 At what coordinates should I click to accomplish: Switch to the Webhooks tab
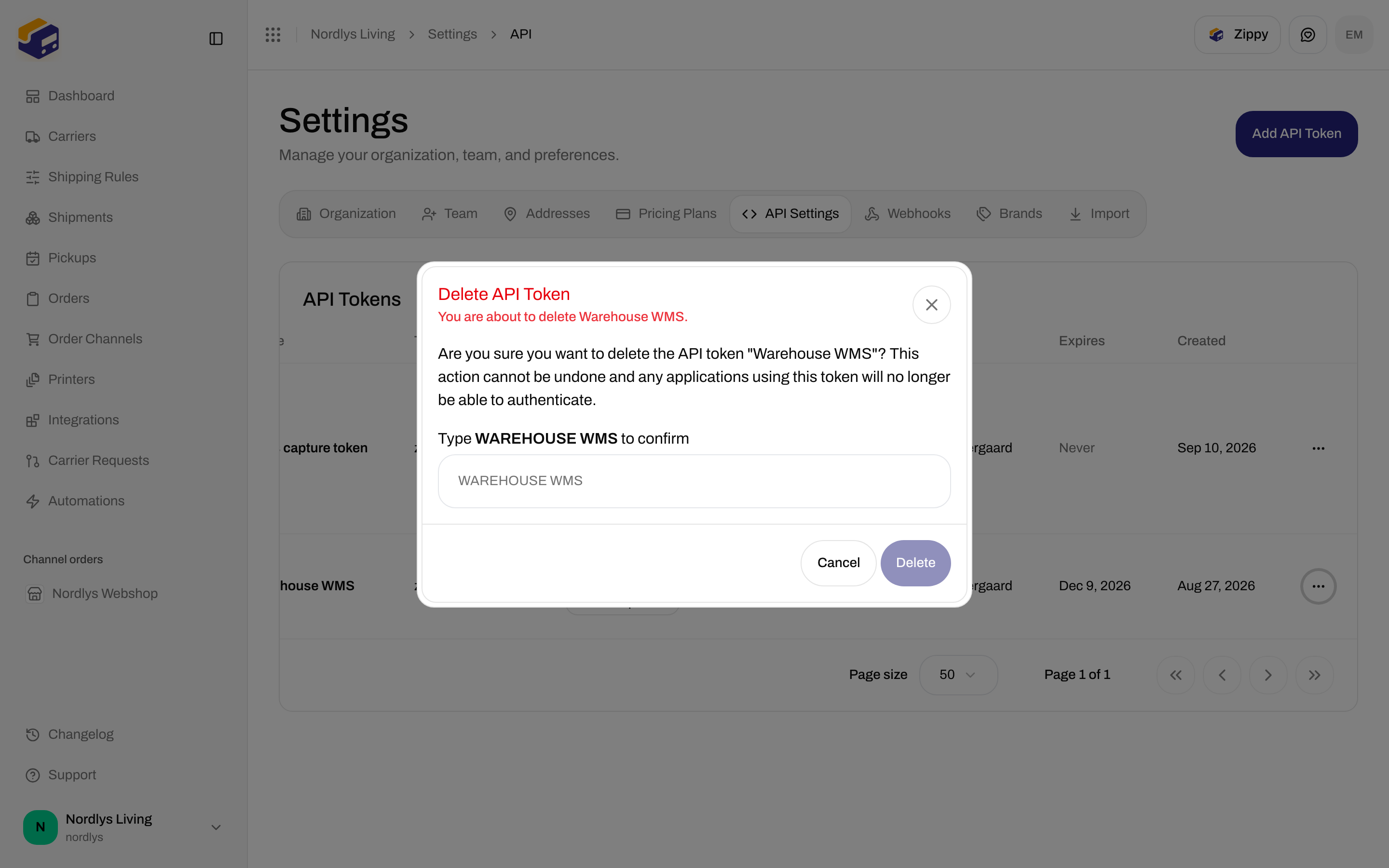[908, 214]
